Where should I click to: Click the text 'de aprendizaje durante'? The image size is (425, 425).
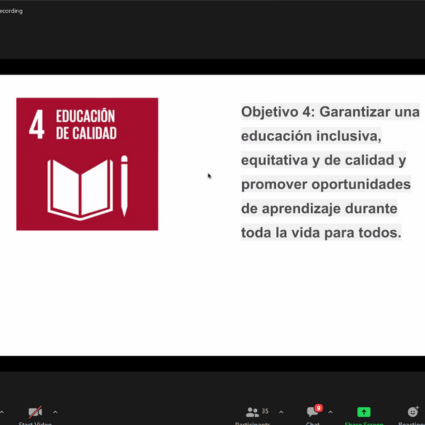(319, 209)
